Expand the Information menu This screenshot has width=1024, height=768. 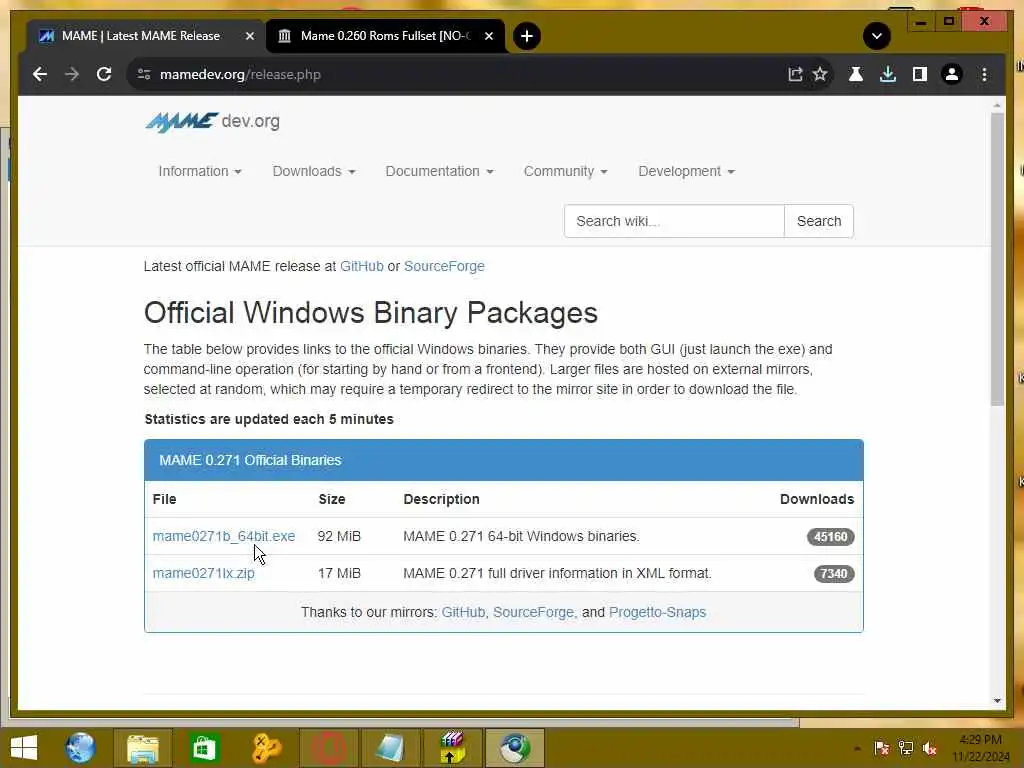coord(200,171)
